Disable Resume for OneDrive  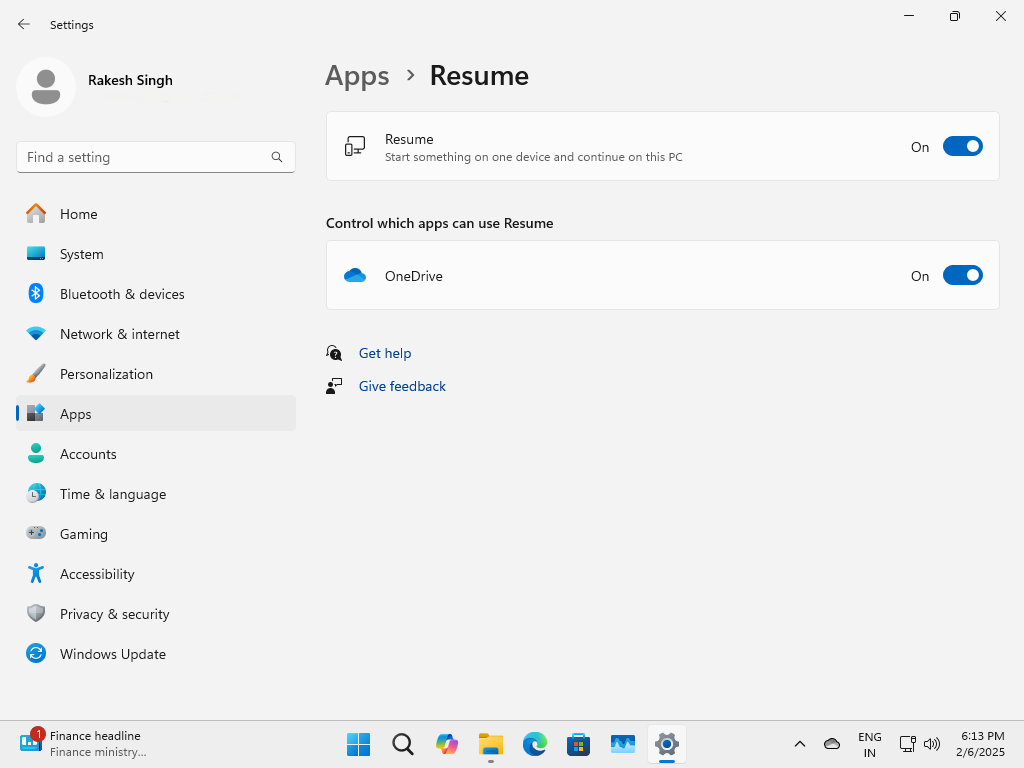(962, 275)
